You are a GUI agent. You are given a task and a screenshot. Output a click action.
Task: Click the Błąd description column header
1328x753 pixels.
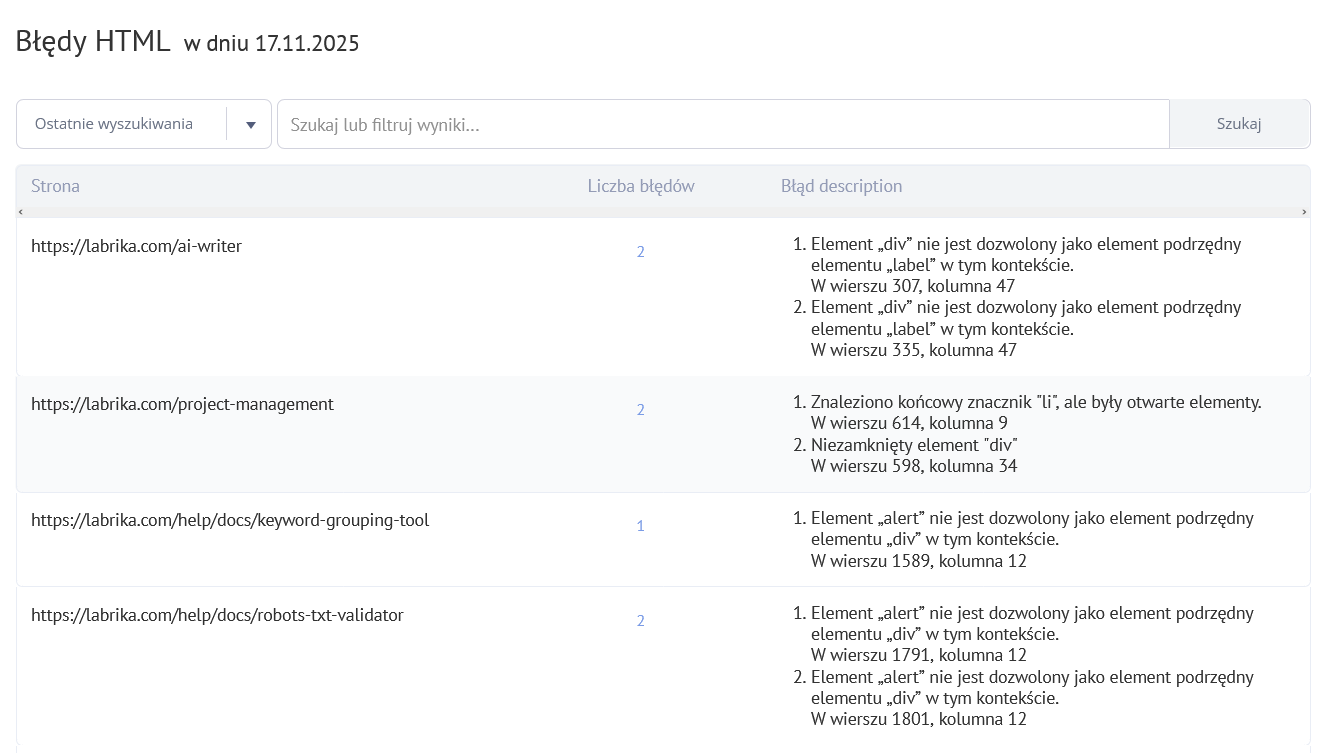click(x=841, y=186)
